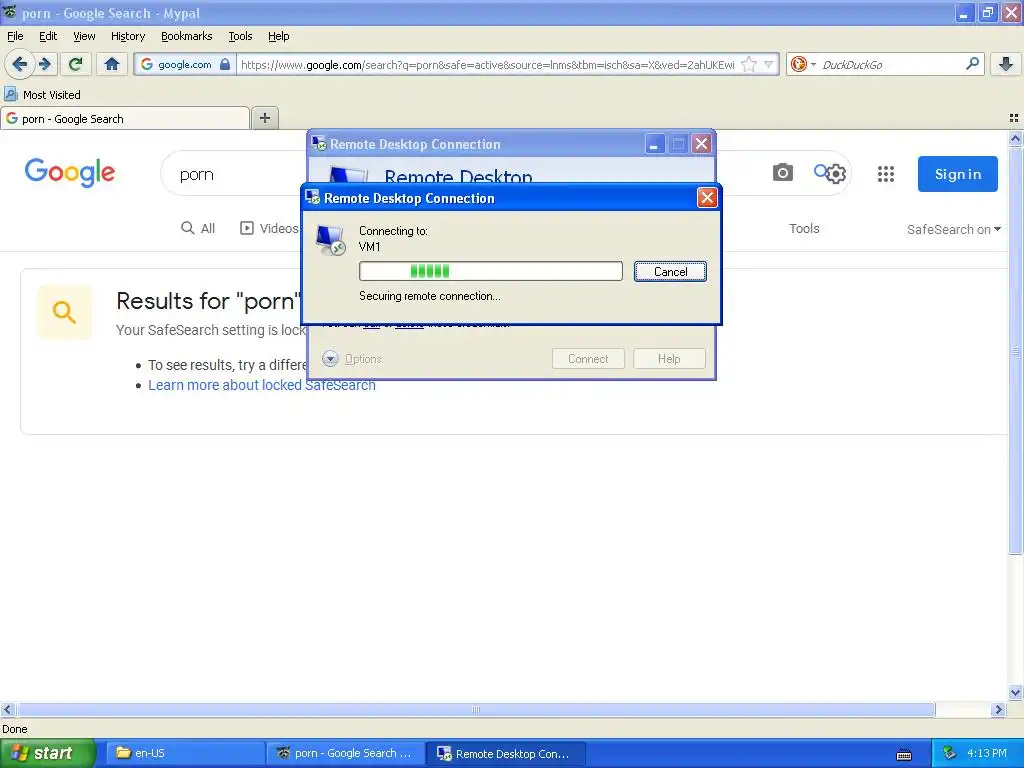Click the vertical scrollbar's up arrow
1024x768 pixels.
pos(1015,138)
